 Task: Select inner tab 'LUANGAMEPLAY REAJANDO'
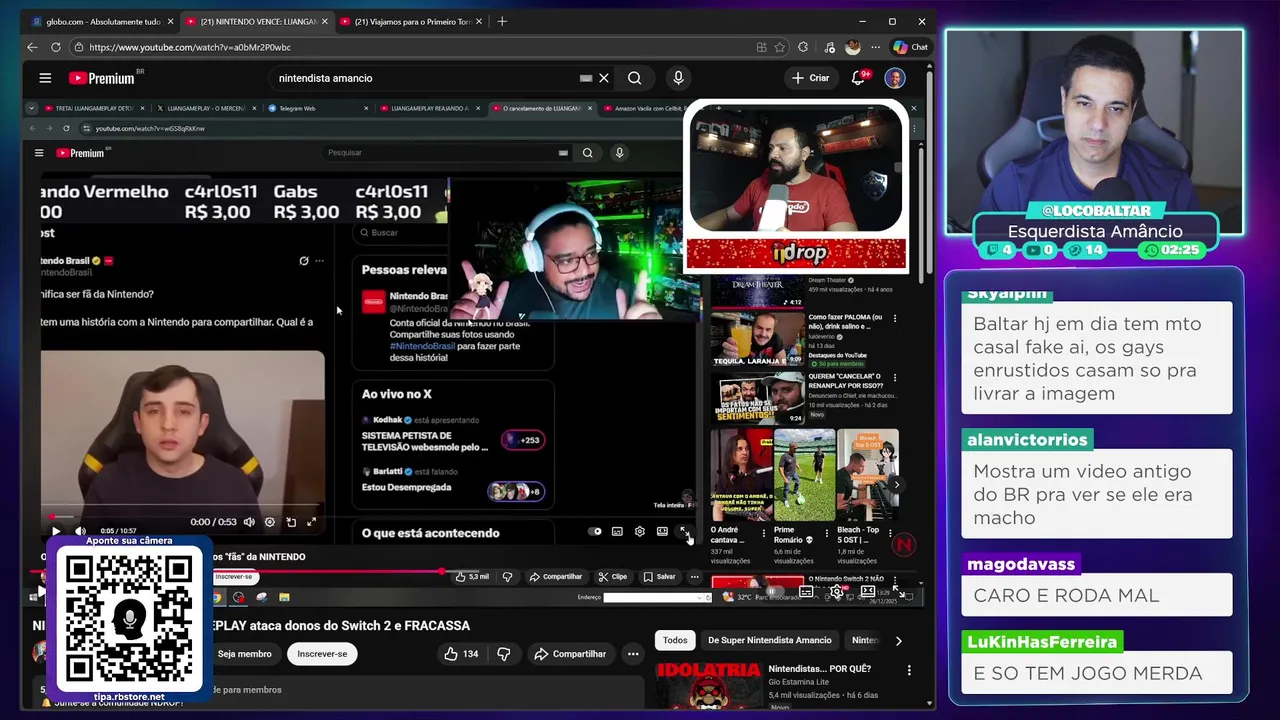pos(430,108)
